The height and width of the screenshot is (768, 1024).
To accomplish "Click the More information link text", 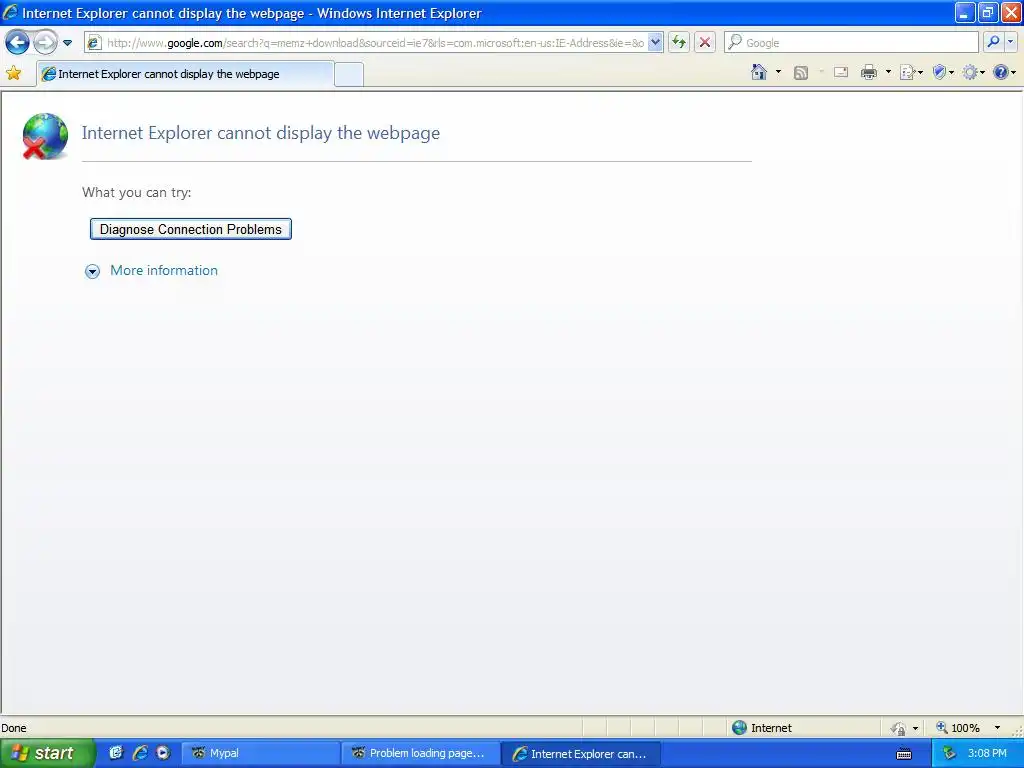I will (164, 270).
